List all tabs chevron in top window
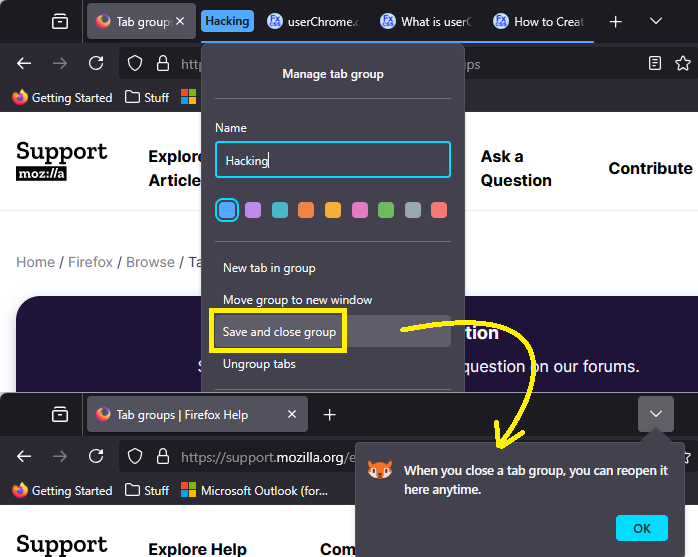The height and width of the screenshot is (557, 698). point(656,21)
